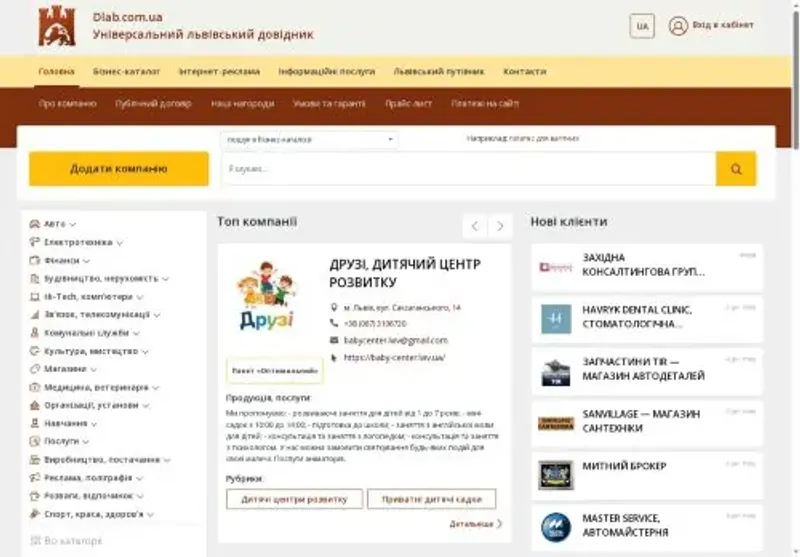Click the Lviv lion castle site logo
This screenshot has width=800, height=557.
pos(57,26)
